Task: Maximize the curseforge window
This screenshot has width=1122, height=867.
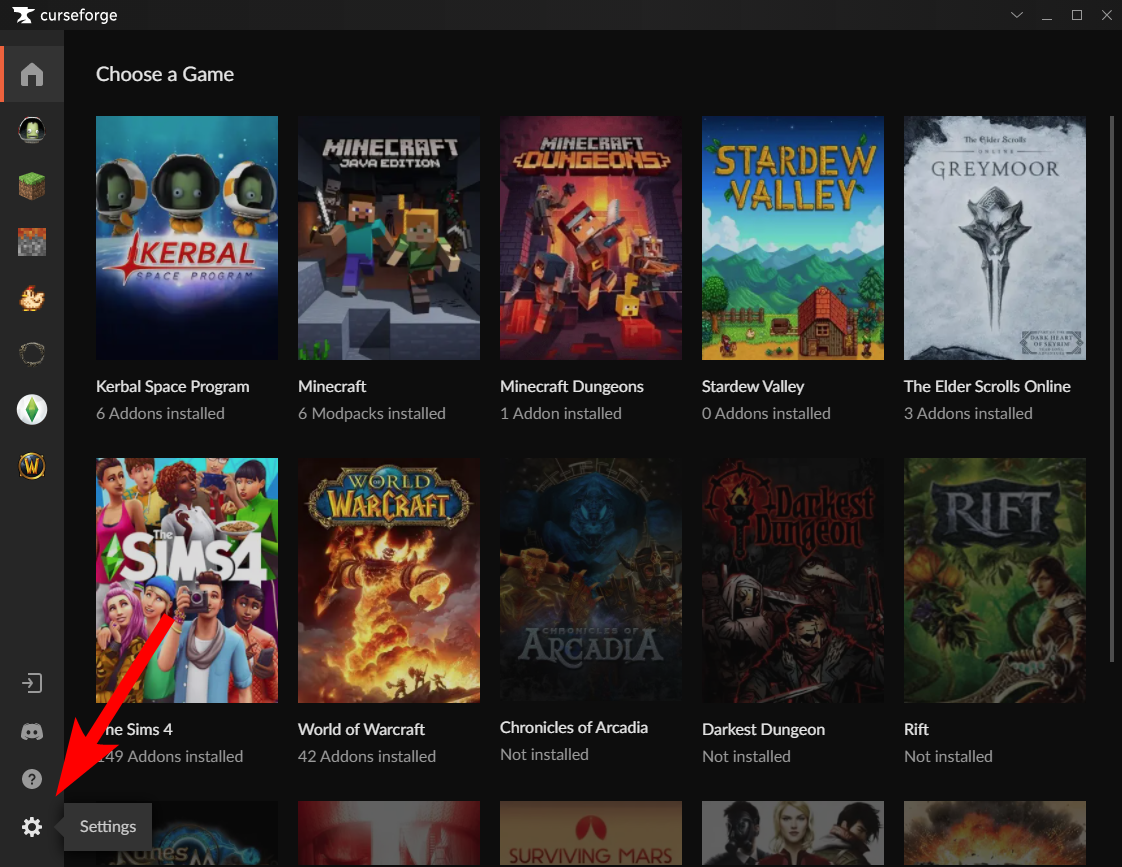Action: click(x=1077, y=15)
